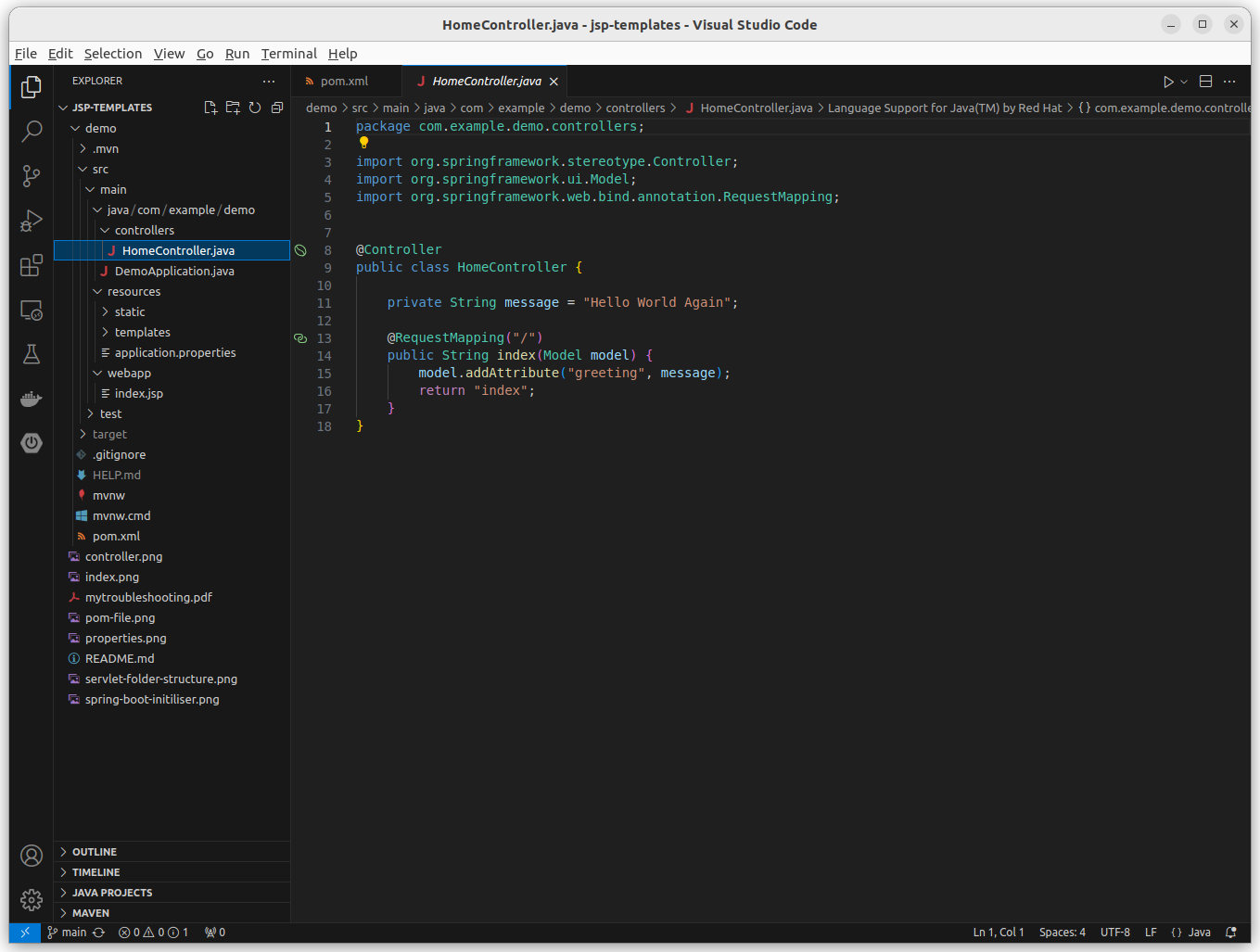
Task: Open explorer Views and More Actions menu
Action: (x=269, y=82)
